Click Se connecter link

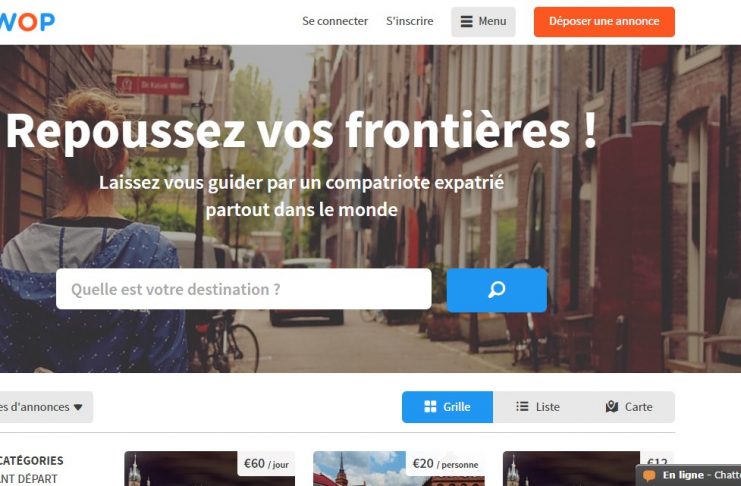pyautogui.click(x=335, y=21)
